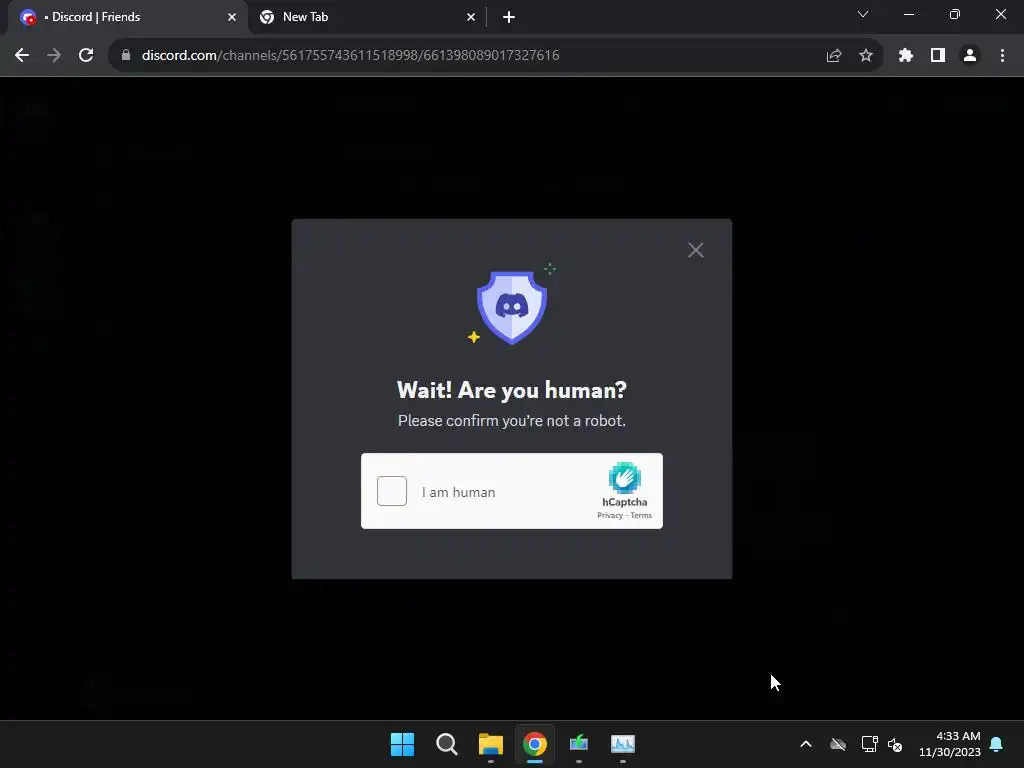Open the green-arrow app on taskbar
The height and width of the screenshot is (768, 1024).
(x=579, y=744)
